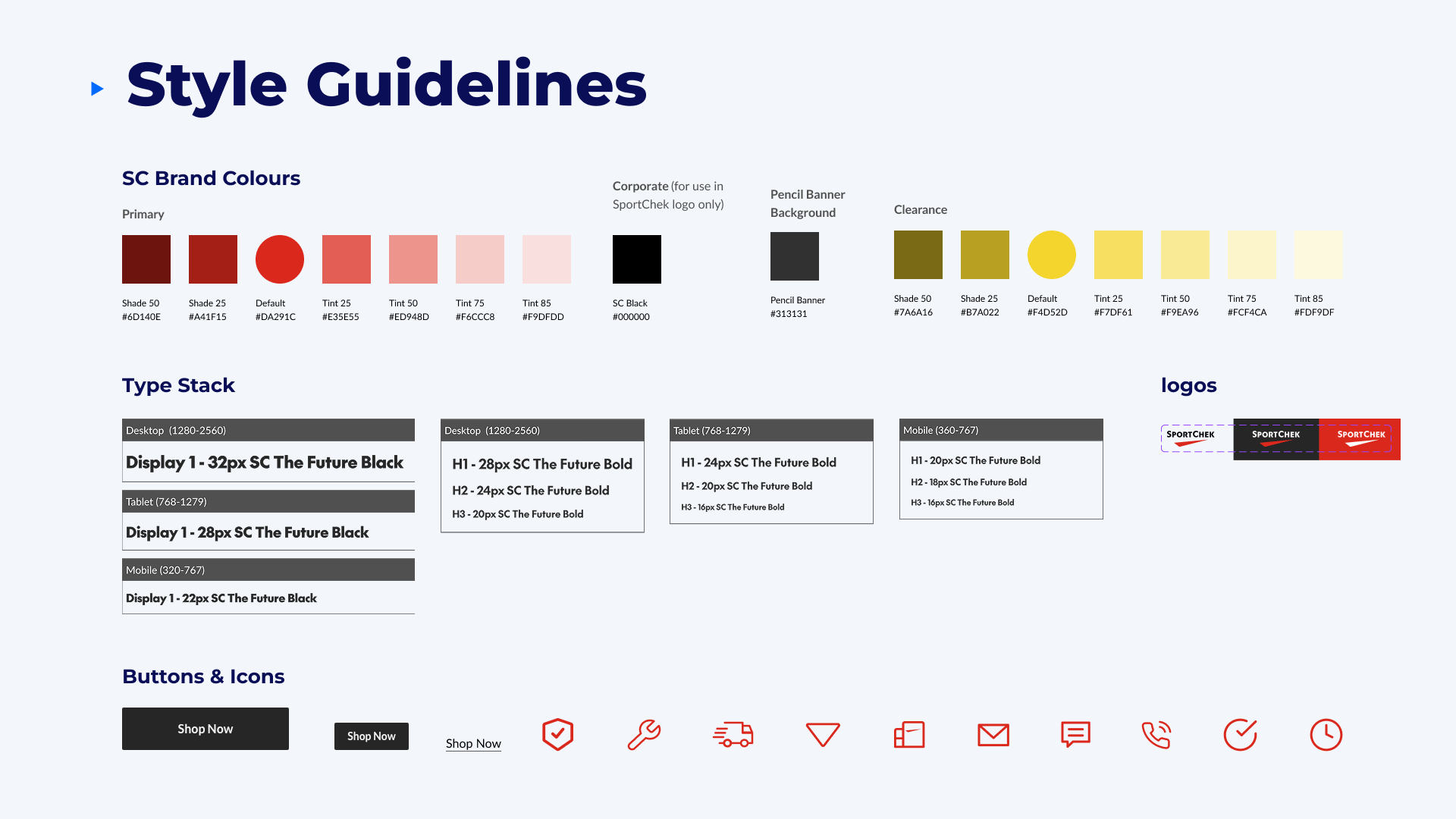Image resolution: width=1456 pixels, height=819 pixels.
Task: Click the red shield checkmark icon
Action: point(557,735)
